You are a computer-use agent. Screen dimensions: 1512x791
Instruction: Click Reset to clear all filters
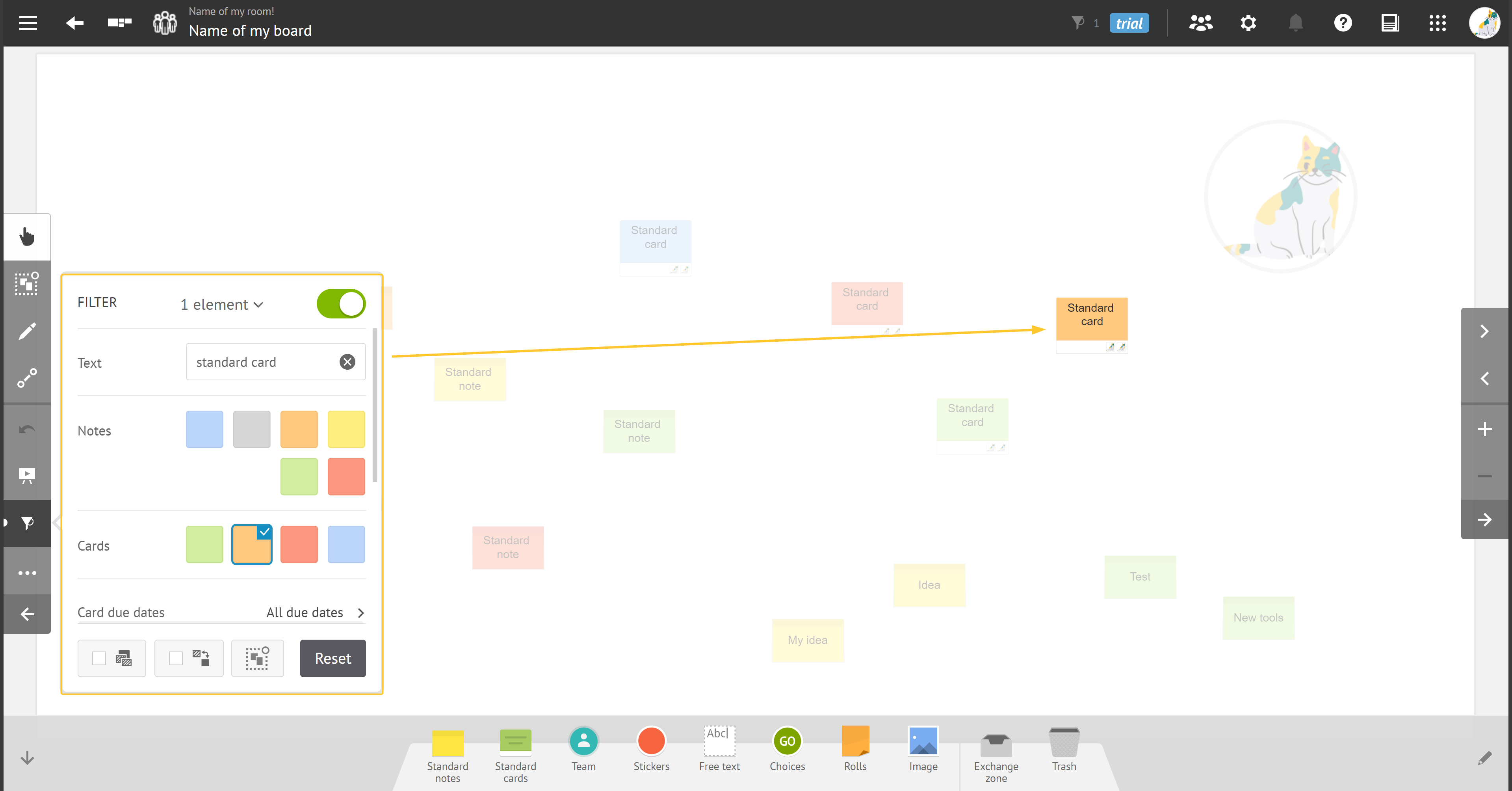click(x=332, y=658)
